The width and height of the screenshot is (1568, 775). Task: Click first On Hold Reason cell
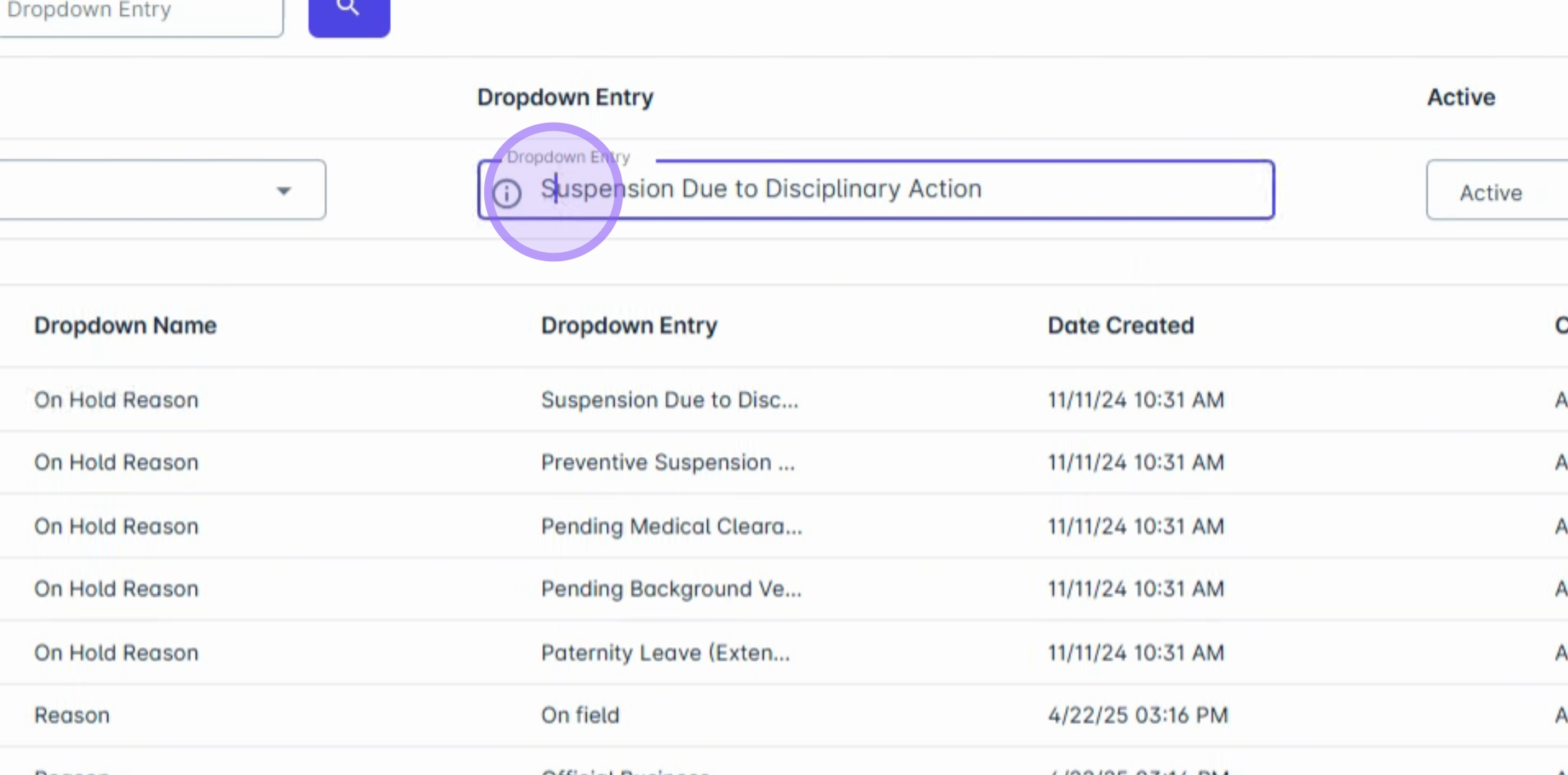point(116,400)
